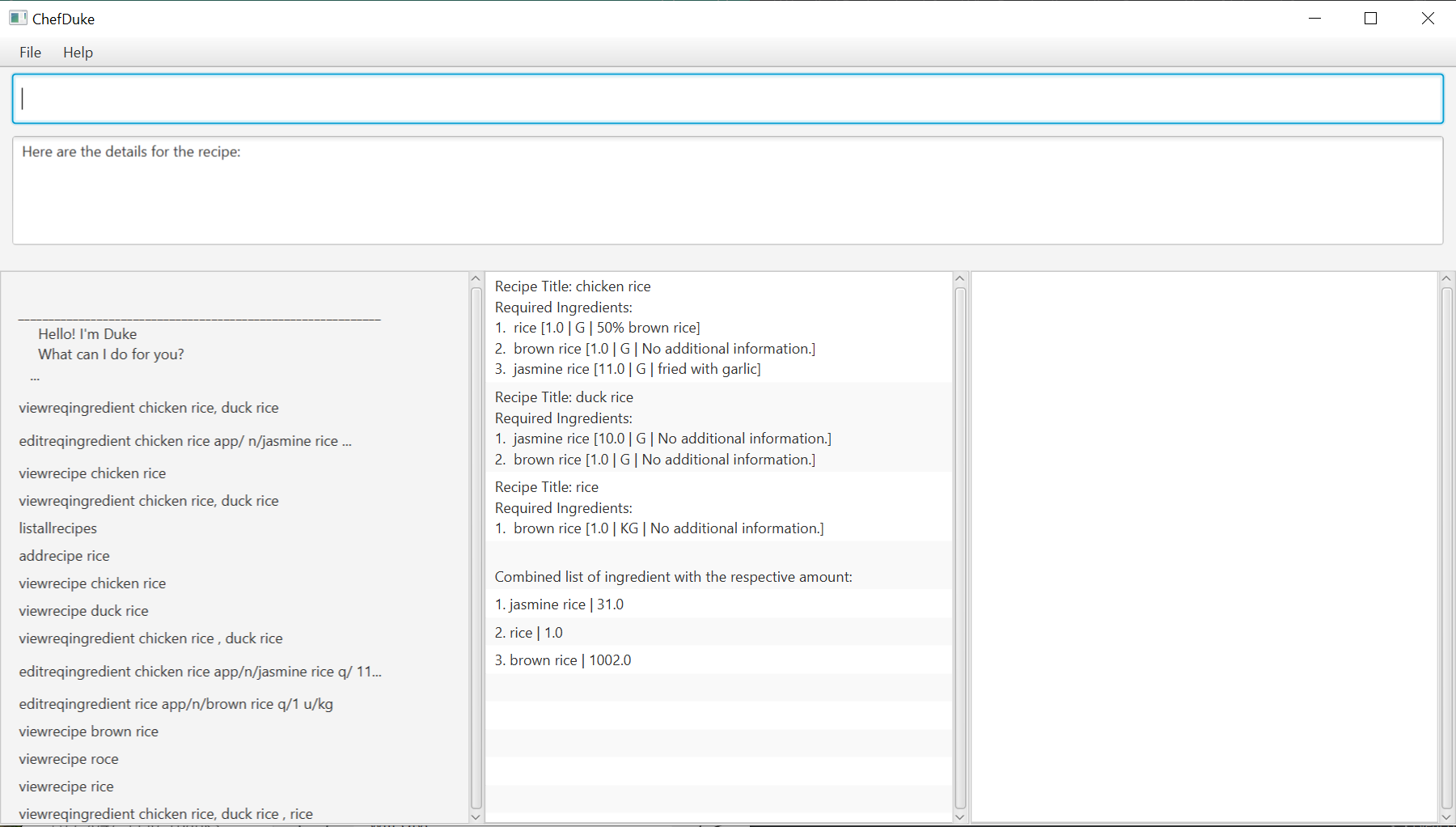This screenshot has height=827, width=1456.
Task: Click down arrow of recipe list scrollbar
Action: pos(960,816)
